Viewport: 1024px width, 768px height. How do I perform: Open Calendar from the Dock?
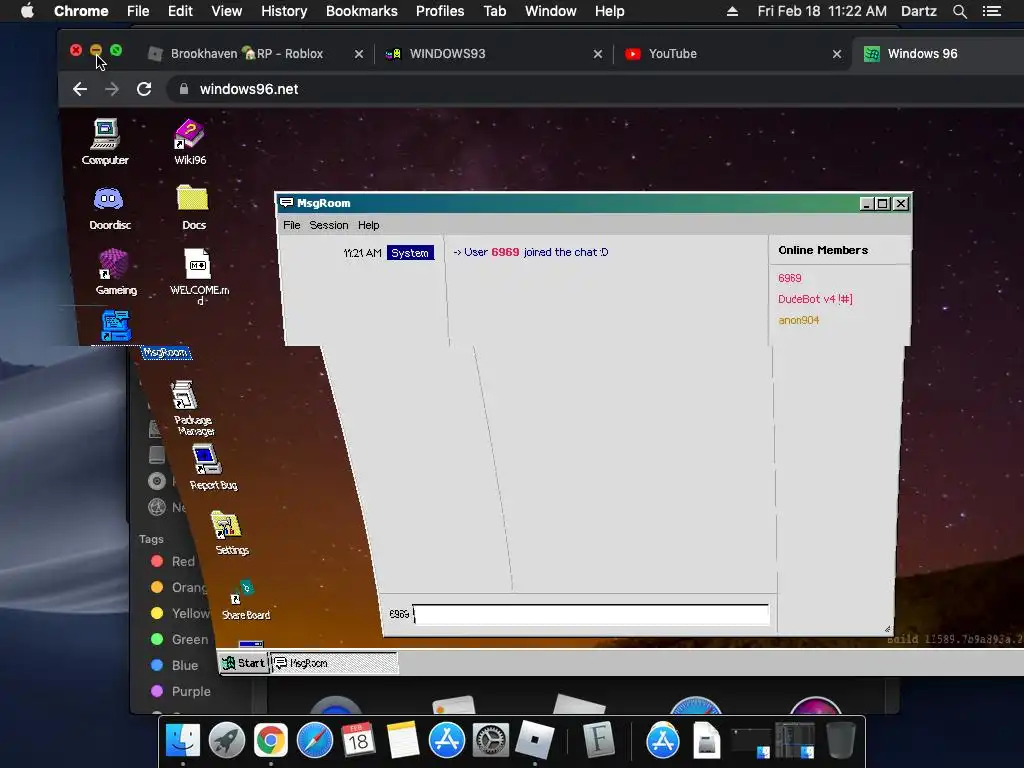[359, 740]
